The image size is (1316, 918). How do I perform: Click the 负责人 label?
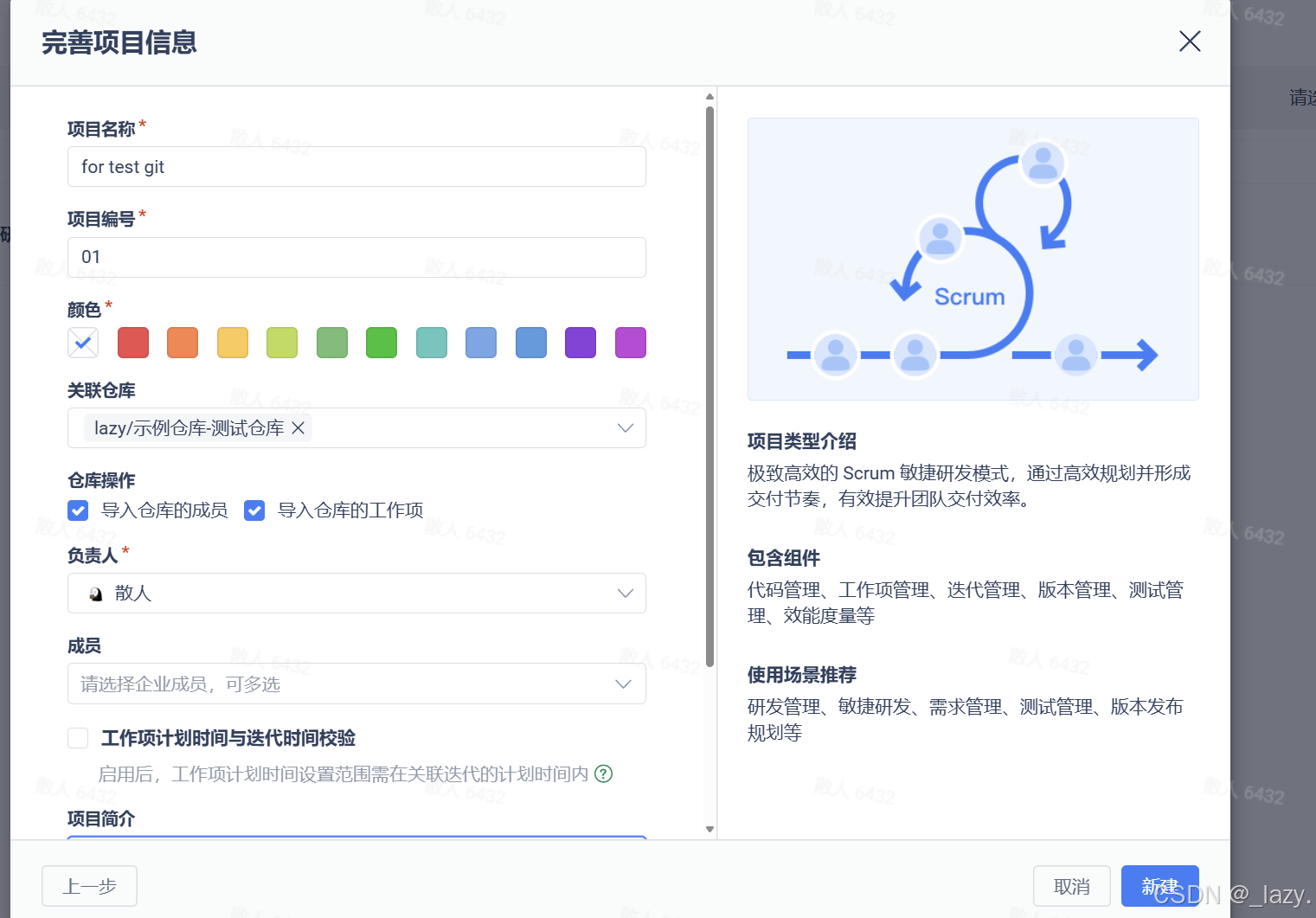click(93, 555)
